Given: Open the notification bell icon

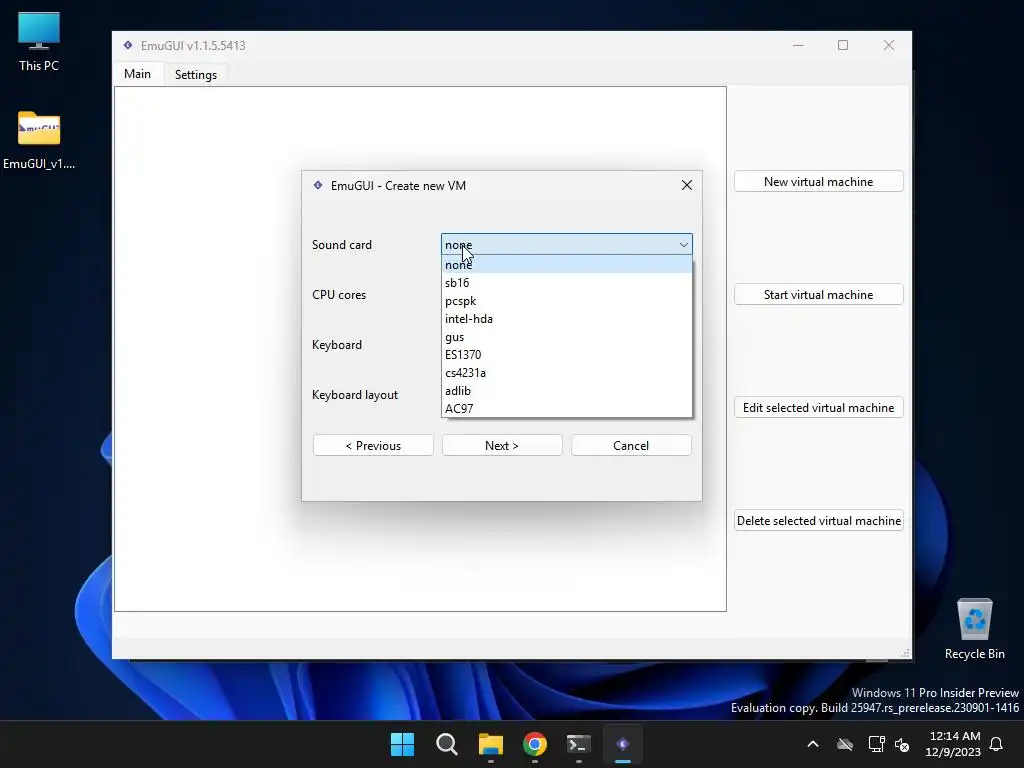Looking at the screenshot, I should (x=996, y=744).
